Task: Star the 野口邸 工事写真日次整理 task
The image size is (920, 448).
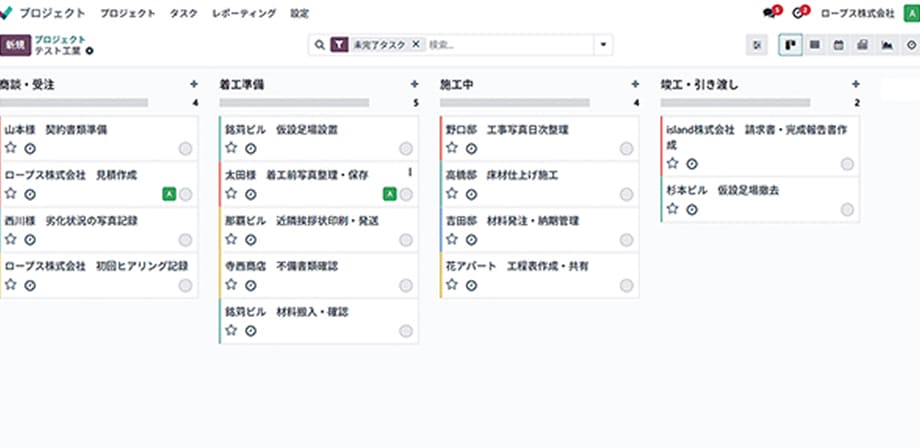Action: [x=452, y=148]
